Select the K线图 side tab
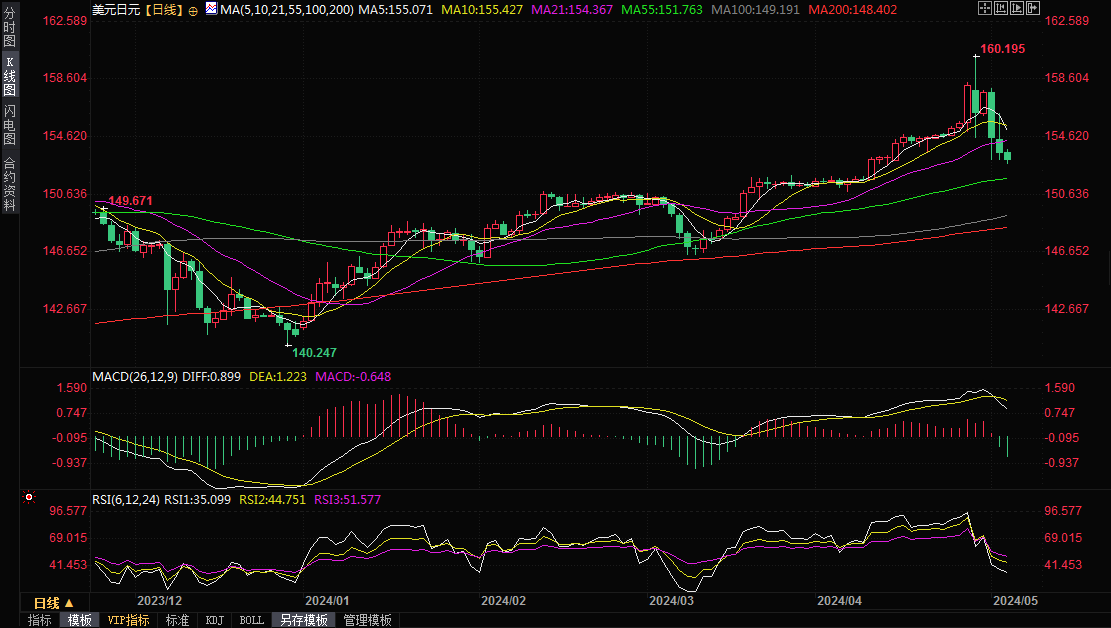 pos(9,76)
